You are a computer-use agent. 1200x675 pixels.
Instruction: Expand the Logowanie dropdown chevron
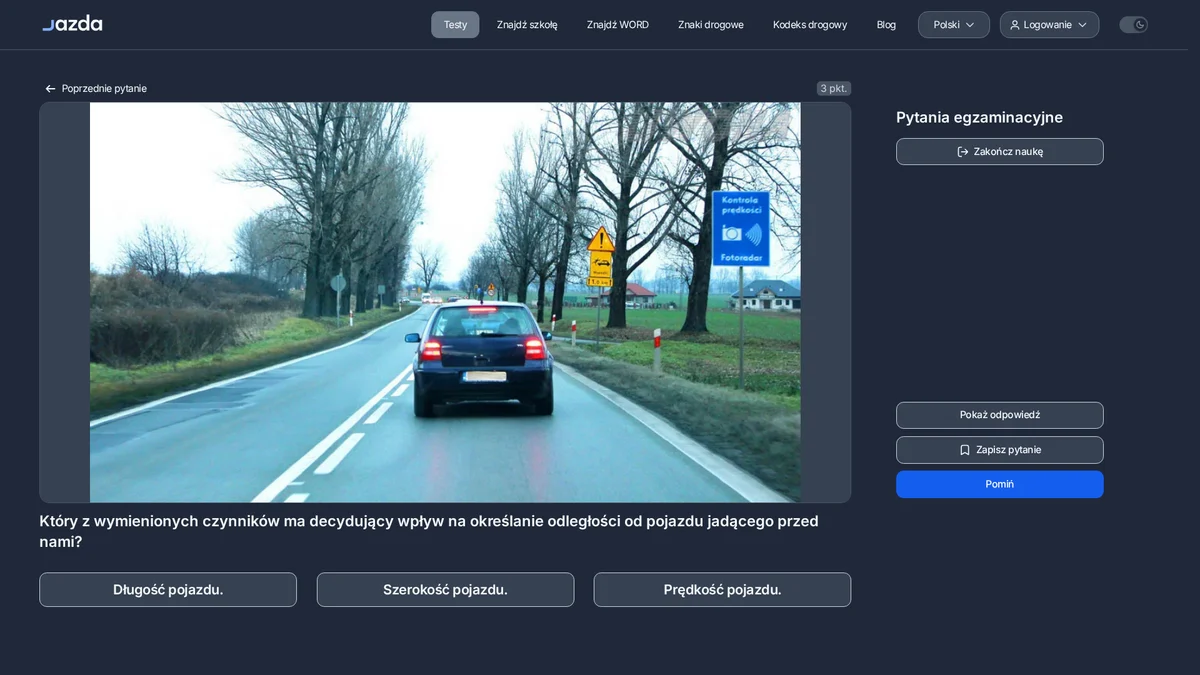pos(1082,25)
